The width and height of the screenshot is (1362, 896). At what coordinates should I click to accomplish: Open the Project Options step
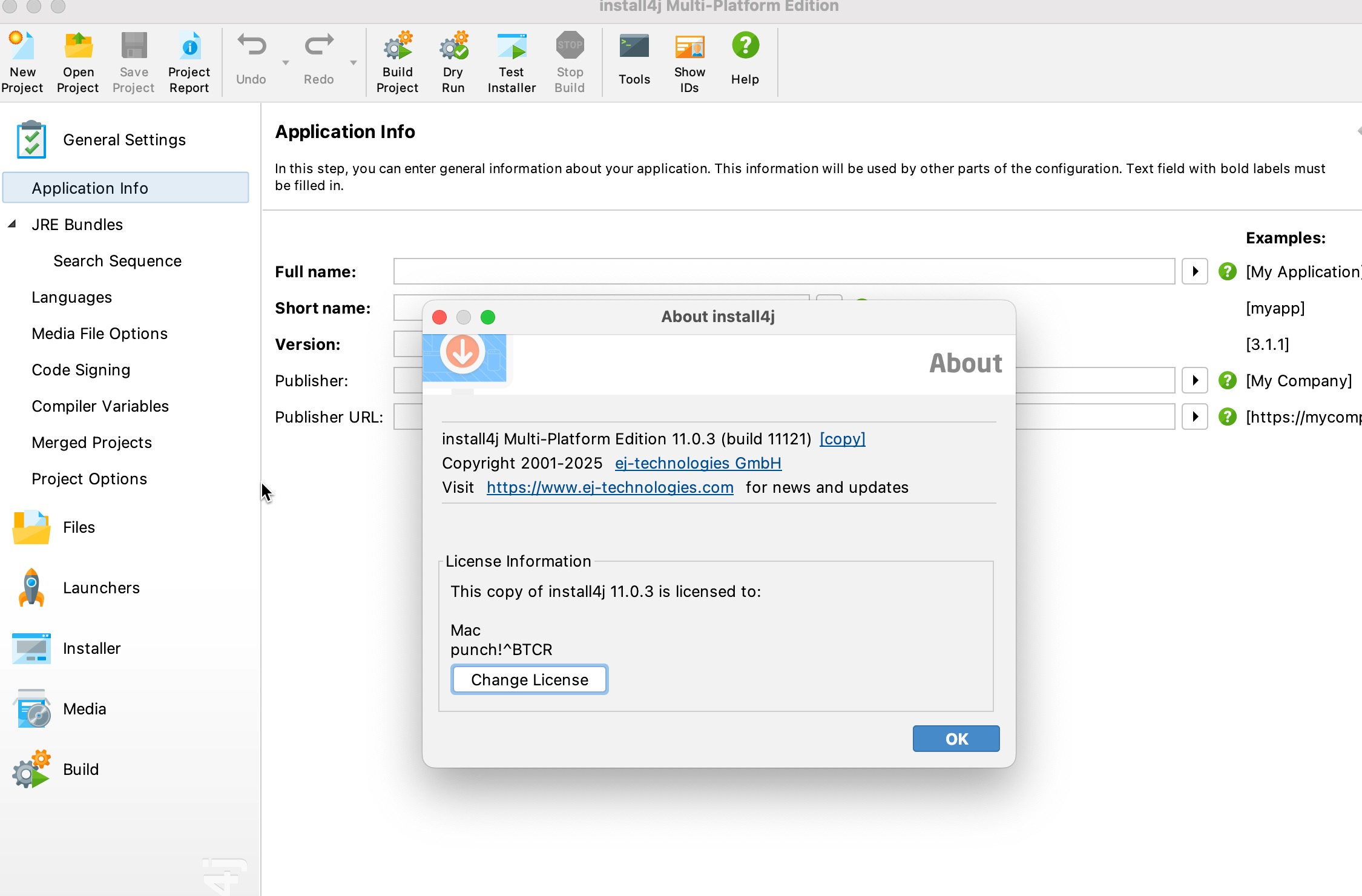click(89, 479)
